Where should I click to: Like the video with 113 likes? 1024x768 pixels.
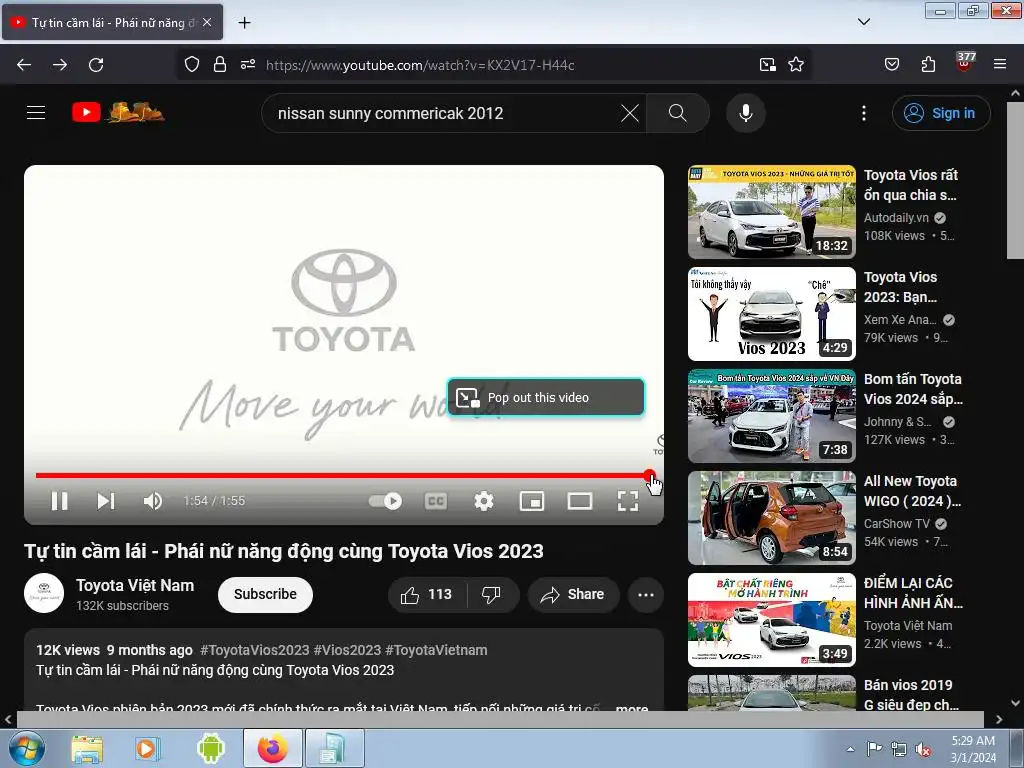[427, 594]
